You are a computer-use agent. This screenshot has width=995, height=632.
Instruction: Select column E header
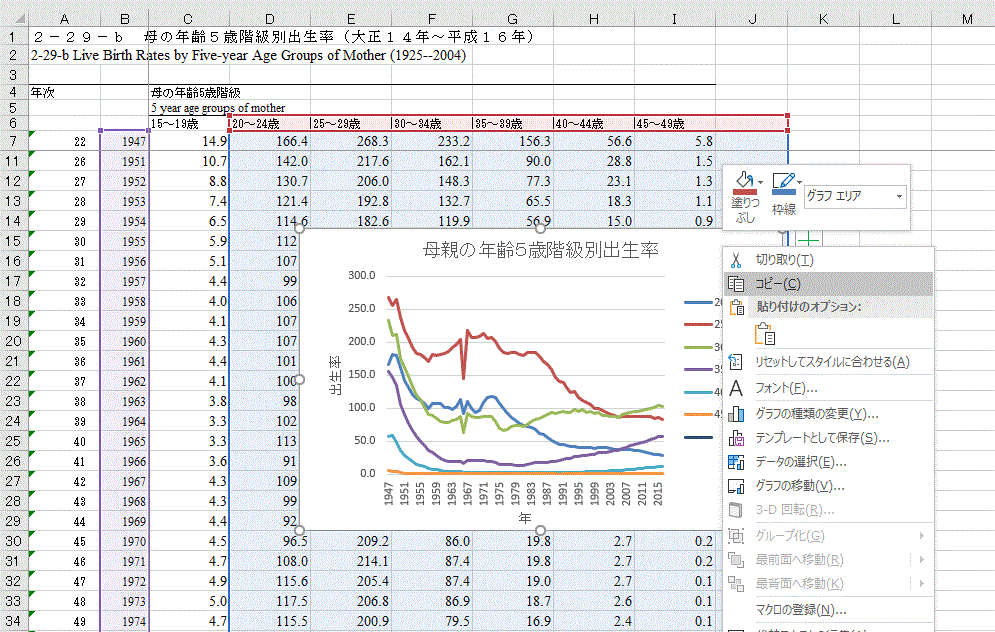pyautogui.click(x=351, y=19)
